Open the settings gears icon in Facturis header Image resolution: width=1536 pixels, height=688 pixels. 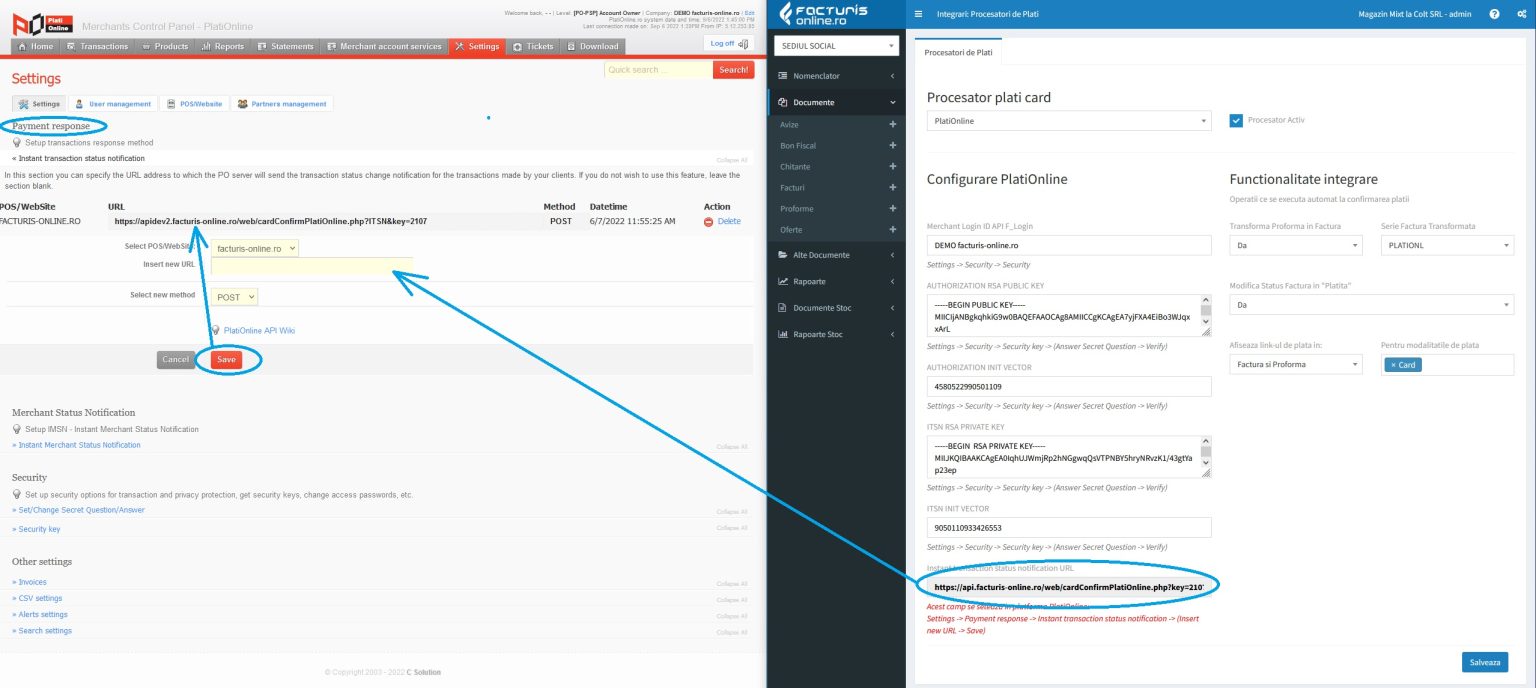[x=1521, y=15]
